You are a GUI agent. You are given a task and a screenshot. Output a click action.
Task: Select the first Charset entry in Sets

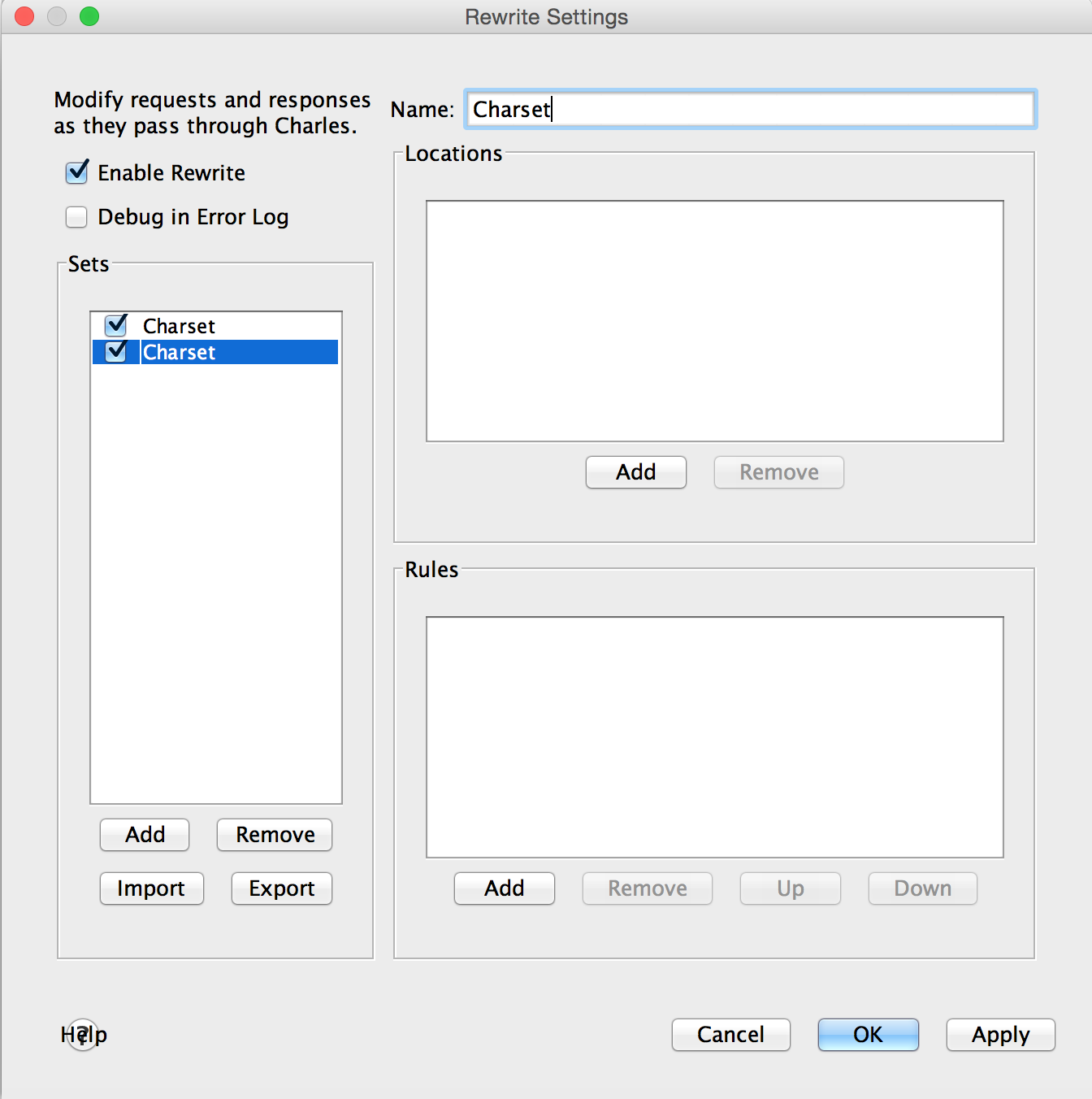click(x=179, y=326)
